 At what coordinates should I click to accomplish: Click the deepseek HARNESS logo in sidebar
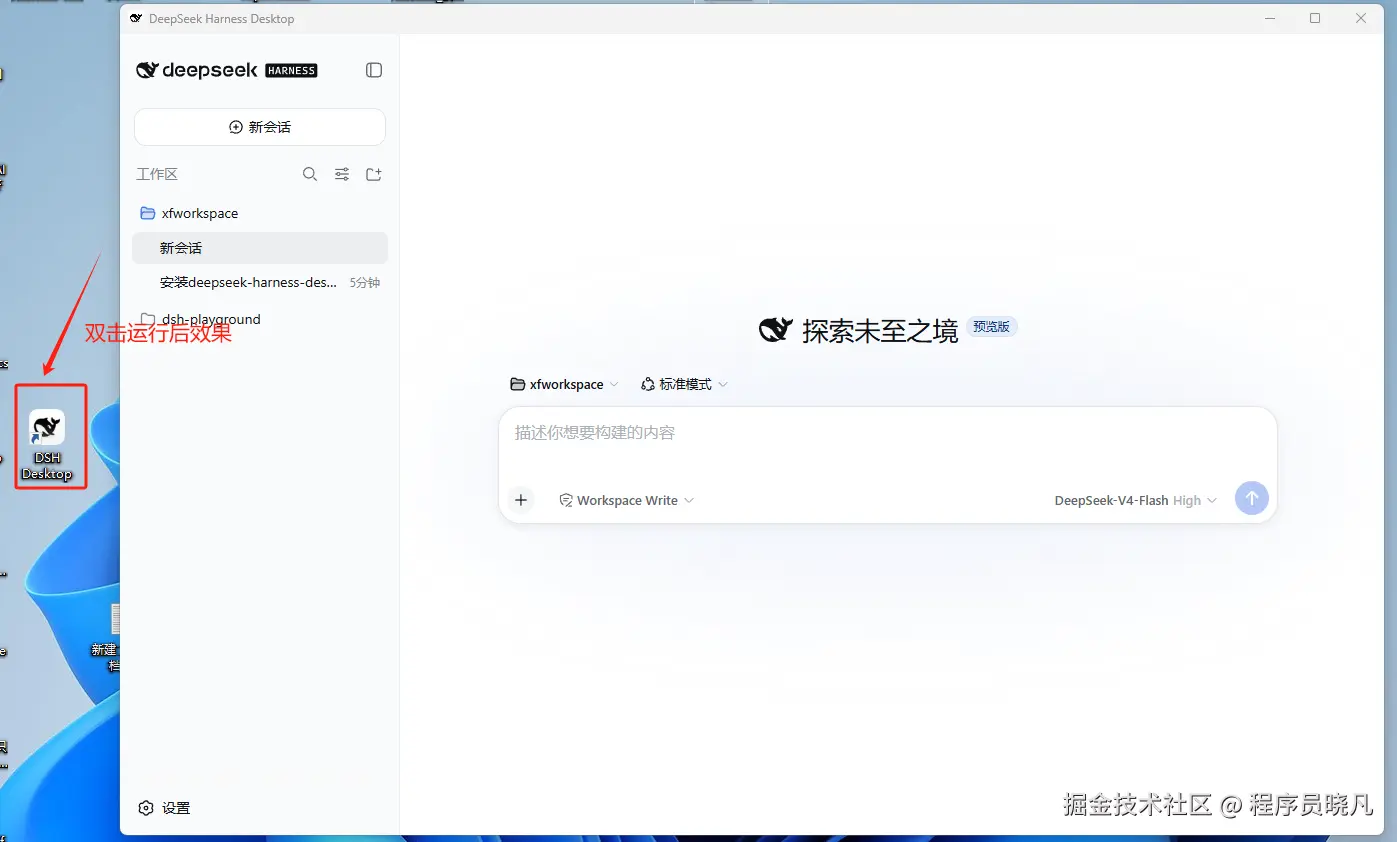(x=227, y=70)
